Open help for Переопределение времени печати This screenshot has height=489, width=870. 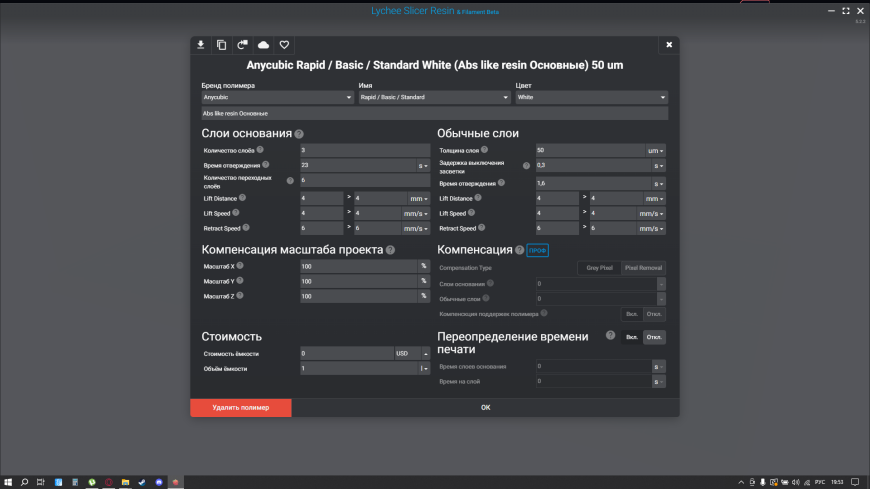tap(610, 335)
